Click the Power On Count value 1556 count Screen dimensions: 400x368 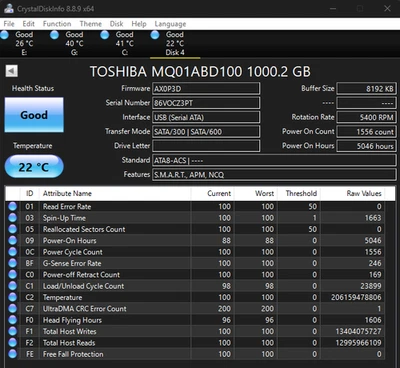[366, 132]
